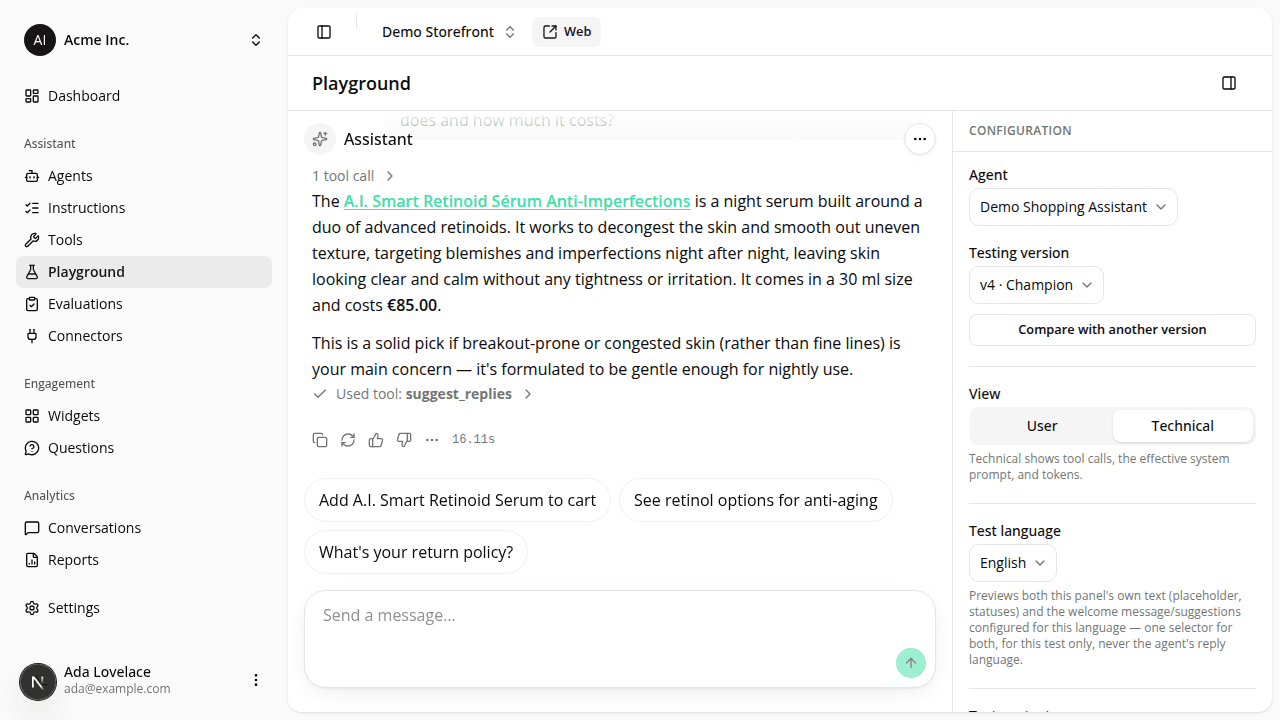
Task: Open the Instructions section
Action: 144,208
